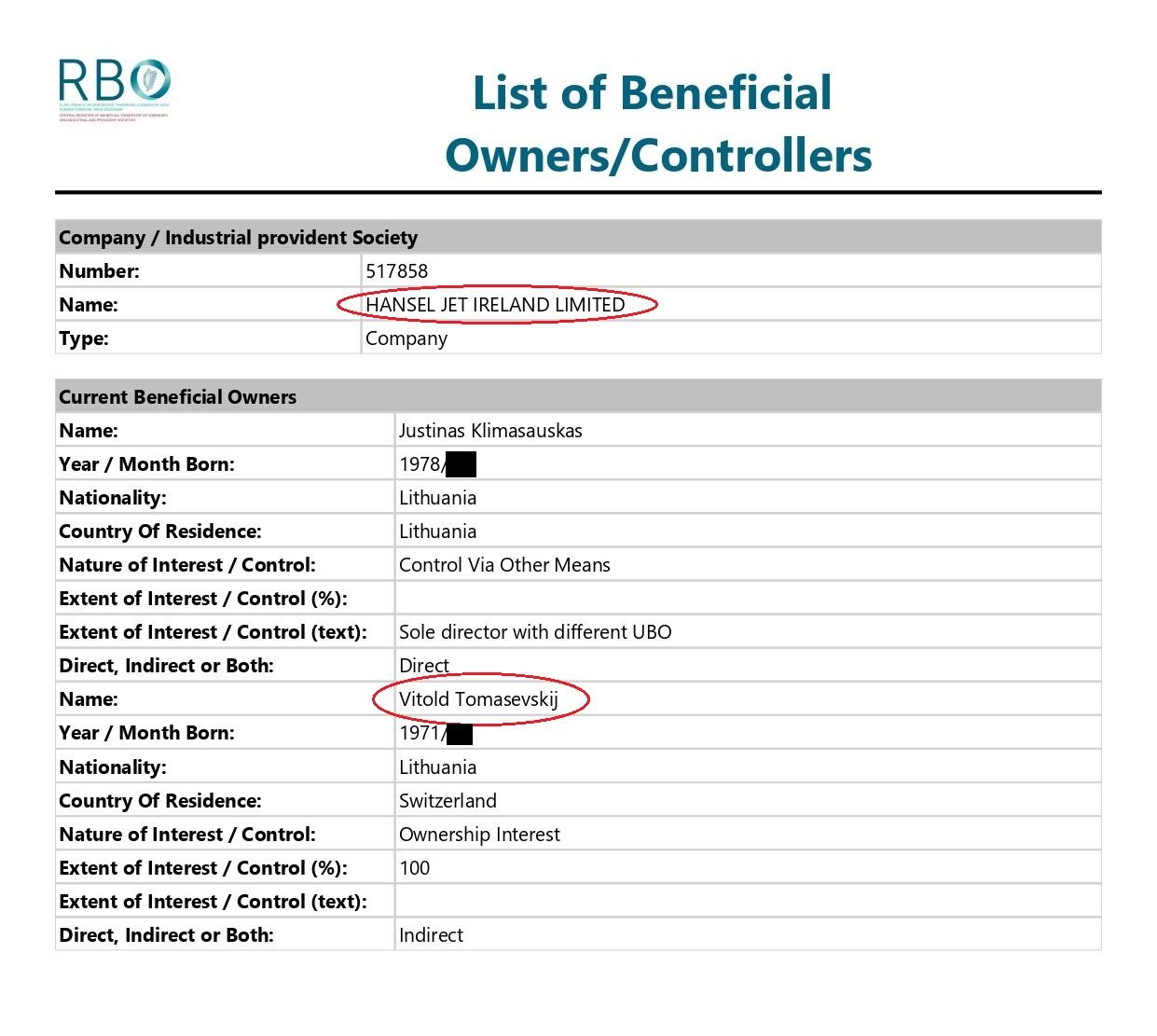Click the empty Extent of Interest percent cell
The height and width of the screenshot is (1036, 1157).
pos(748,599)
